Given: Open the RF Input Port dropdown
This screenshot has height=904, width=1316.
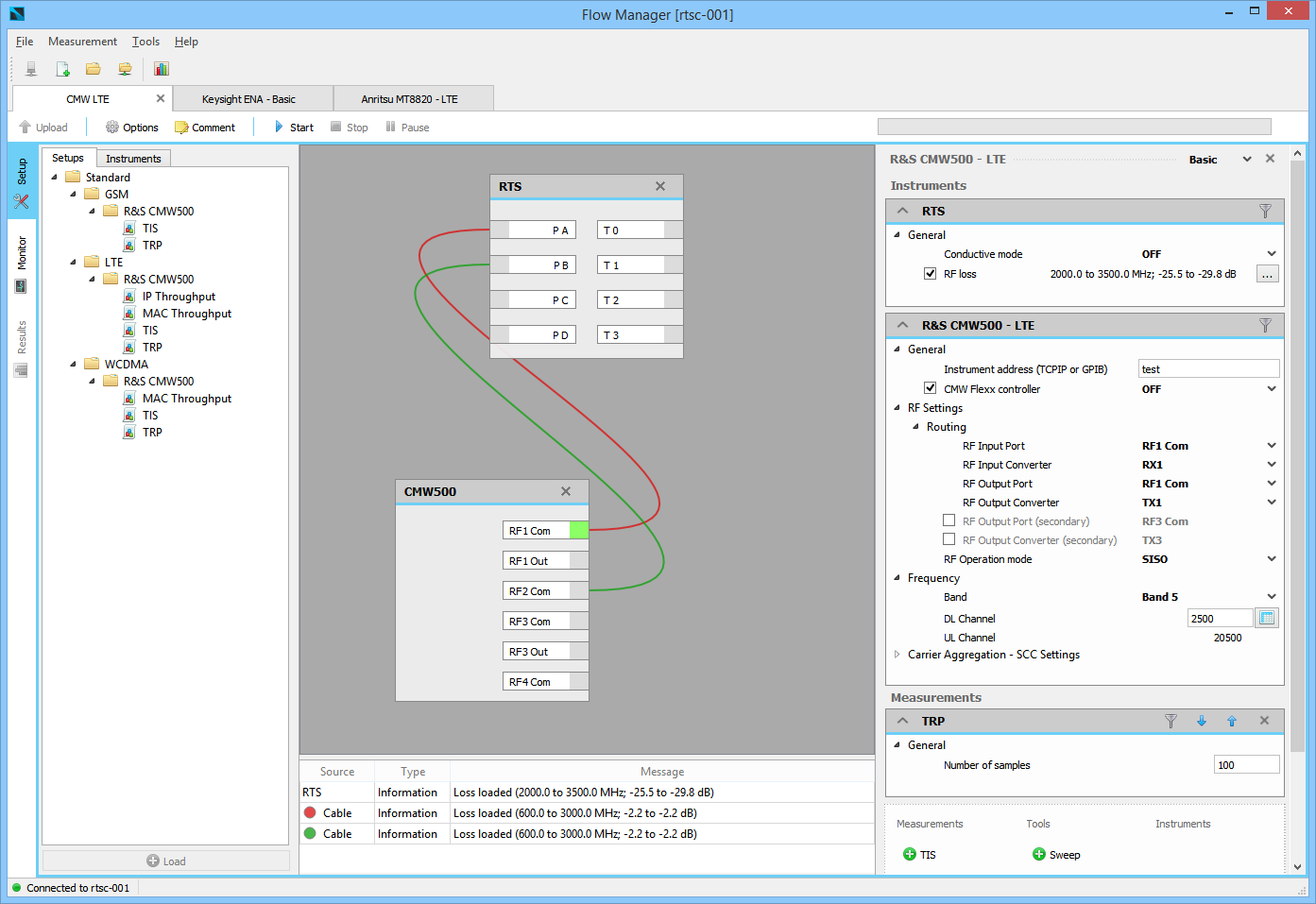Looking at the screenshot, I should (x=1272, y=446).
